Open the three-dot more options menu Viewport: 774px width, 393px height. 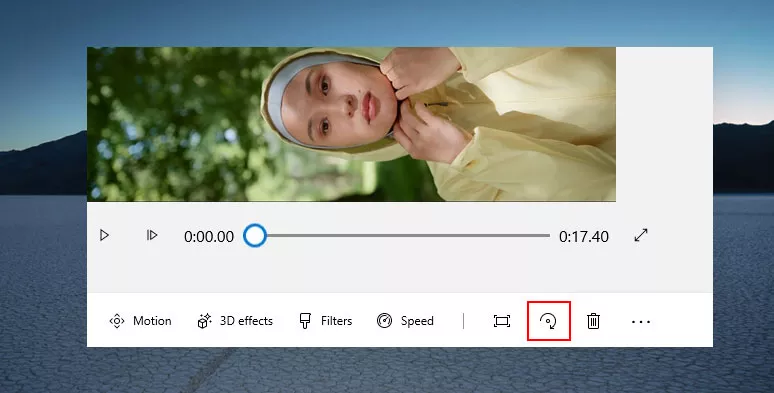click(x=641, y=322)
